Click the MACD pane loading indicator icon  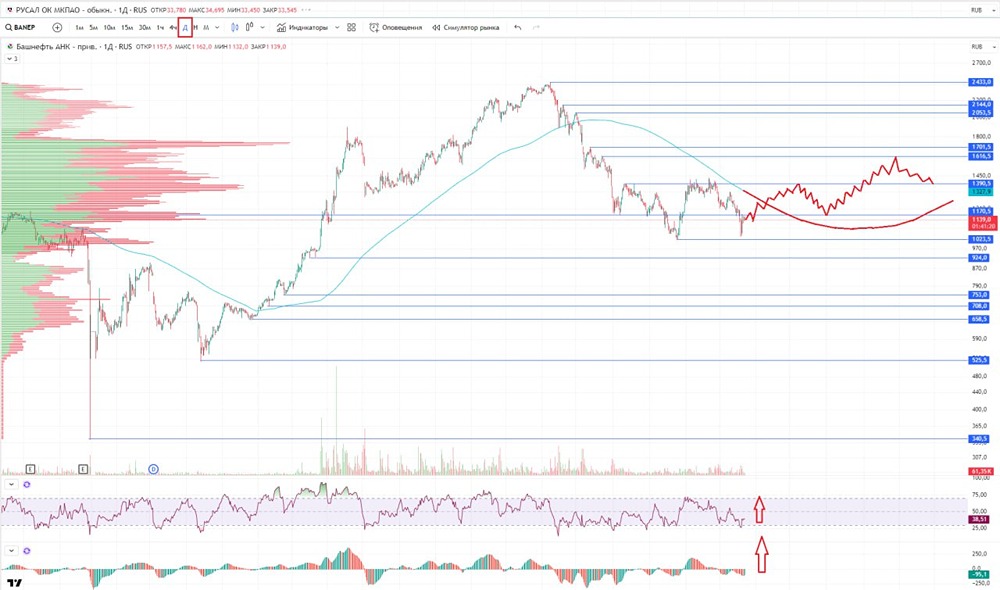click(x=27, y=550)
